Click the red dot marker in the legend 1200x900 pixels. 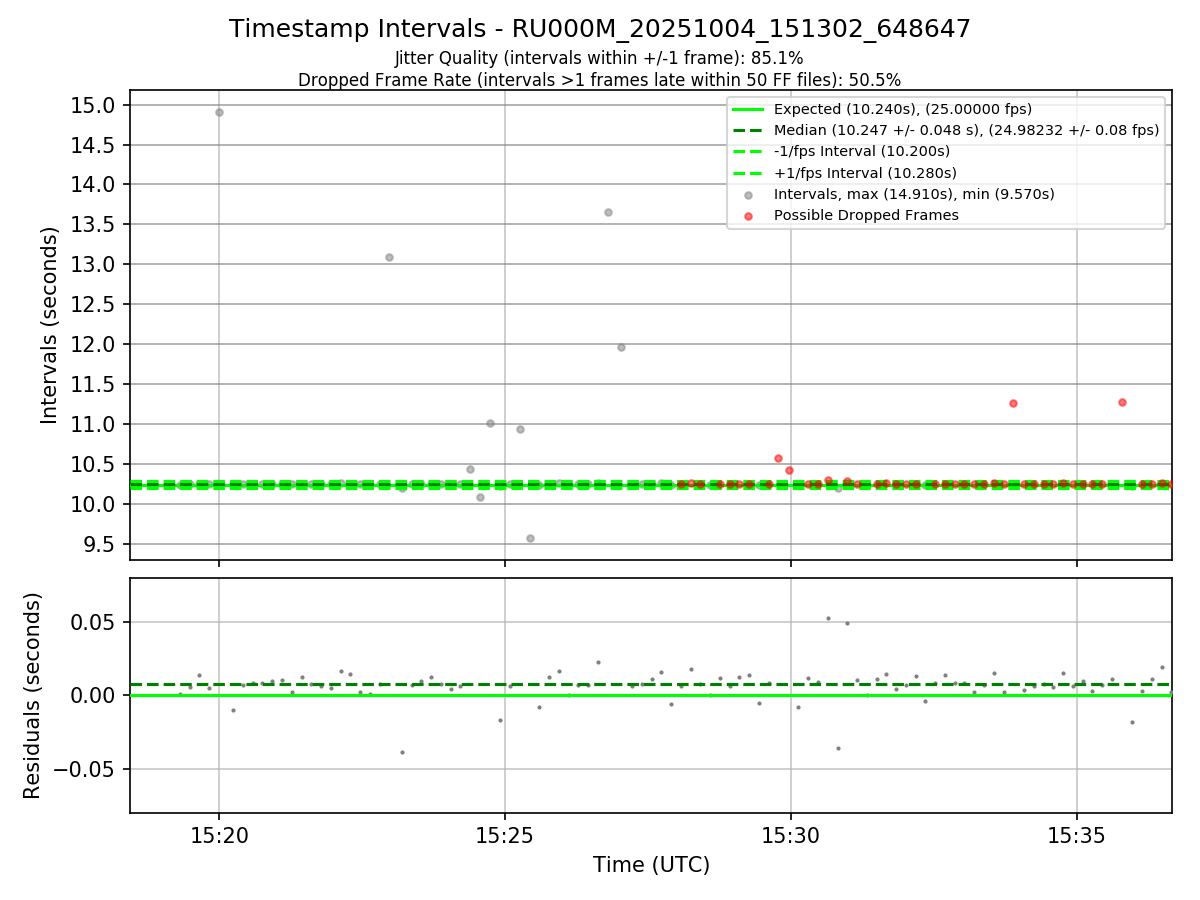click(748, 215)
